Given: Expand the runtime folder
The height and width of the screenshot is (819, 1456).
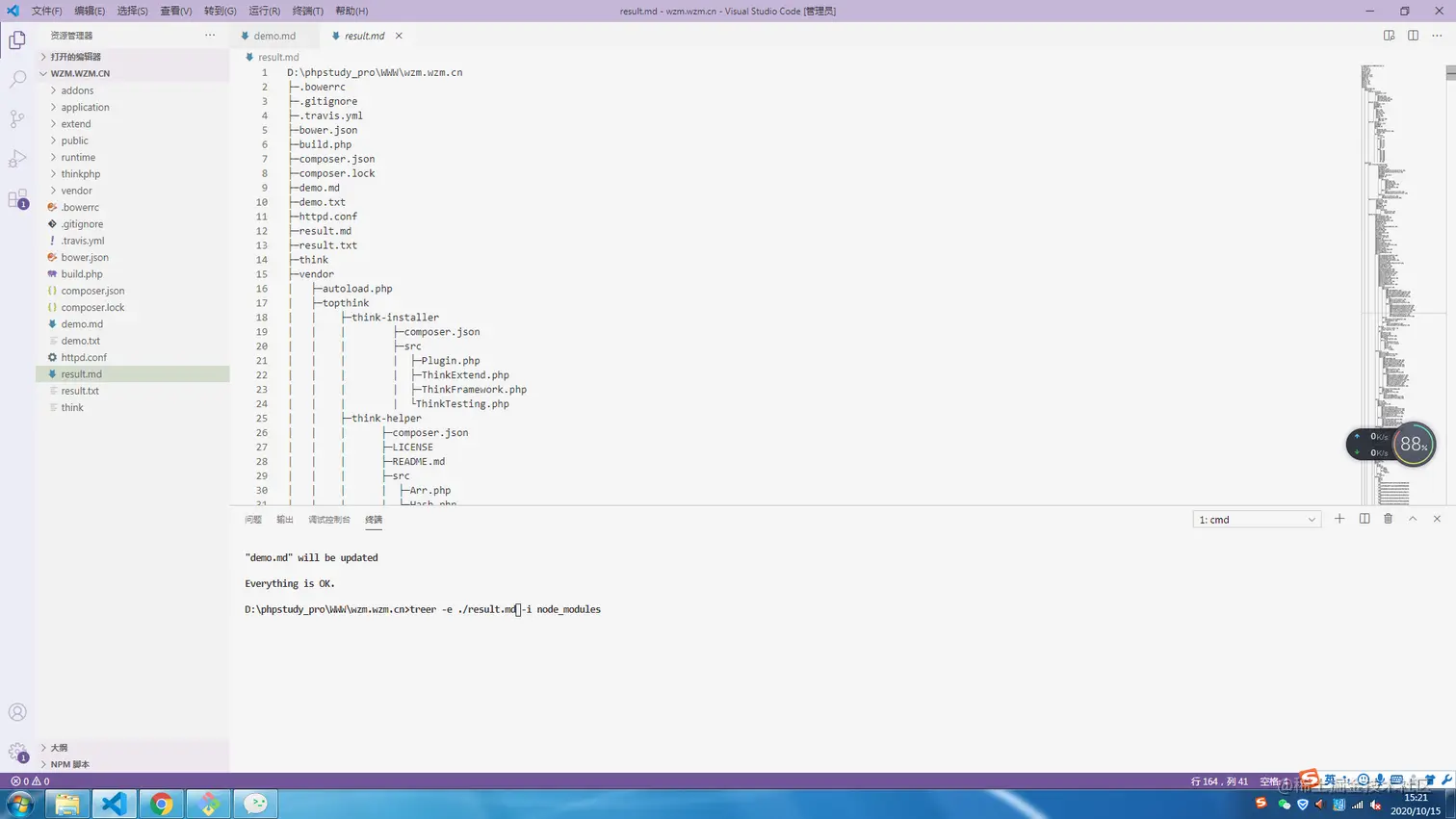Looking at the screenshot, I should point(133,157).
